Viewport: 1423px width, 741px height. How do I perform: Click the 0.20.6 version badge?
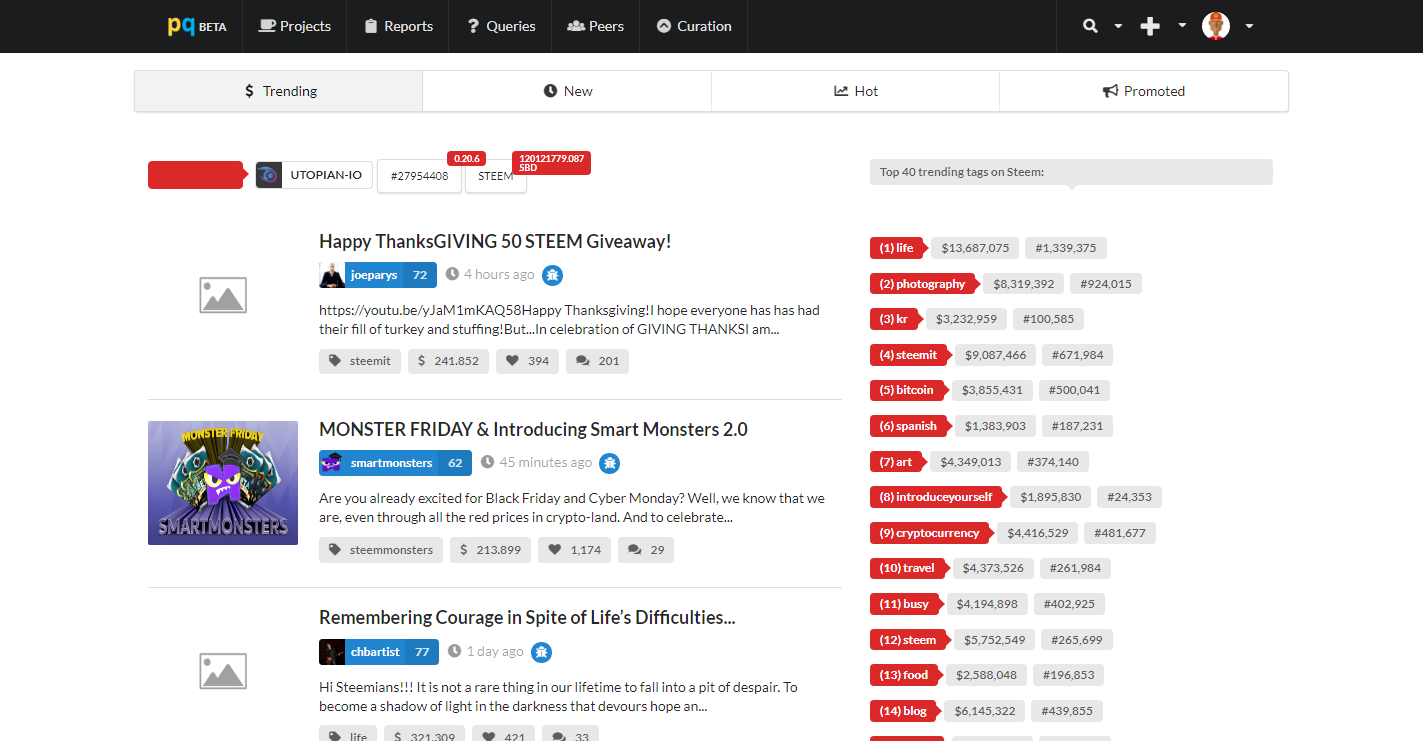click(466, 158)
